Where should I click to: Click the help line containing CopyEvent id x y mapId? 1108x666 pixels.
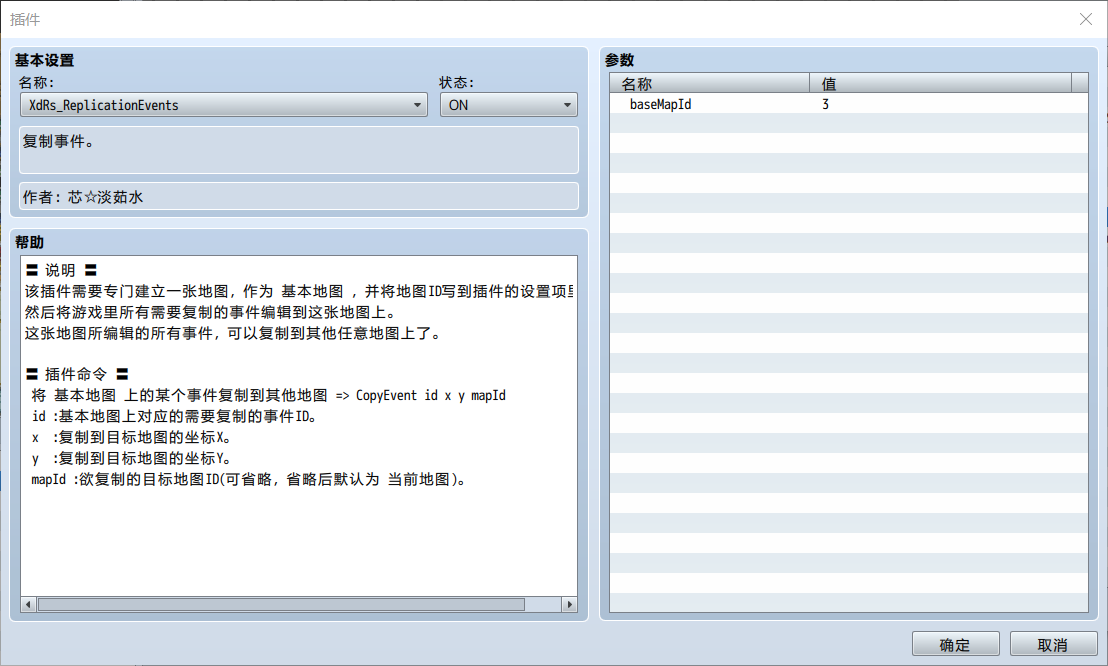tap(269, 395)
